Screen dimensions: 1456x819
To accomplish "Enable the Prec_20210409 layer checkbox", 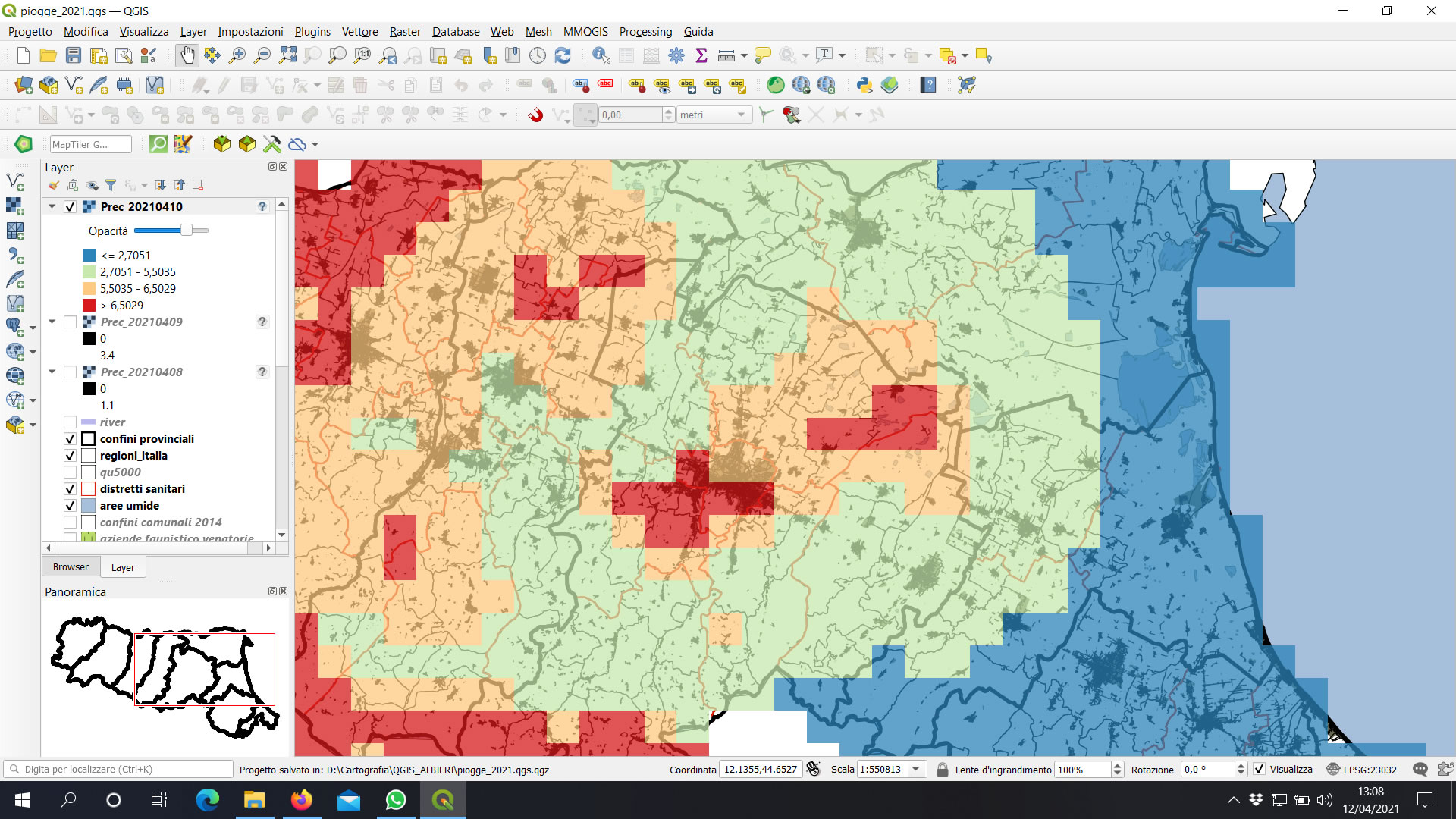I will (70, 322).
